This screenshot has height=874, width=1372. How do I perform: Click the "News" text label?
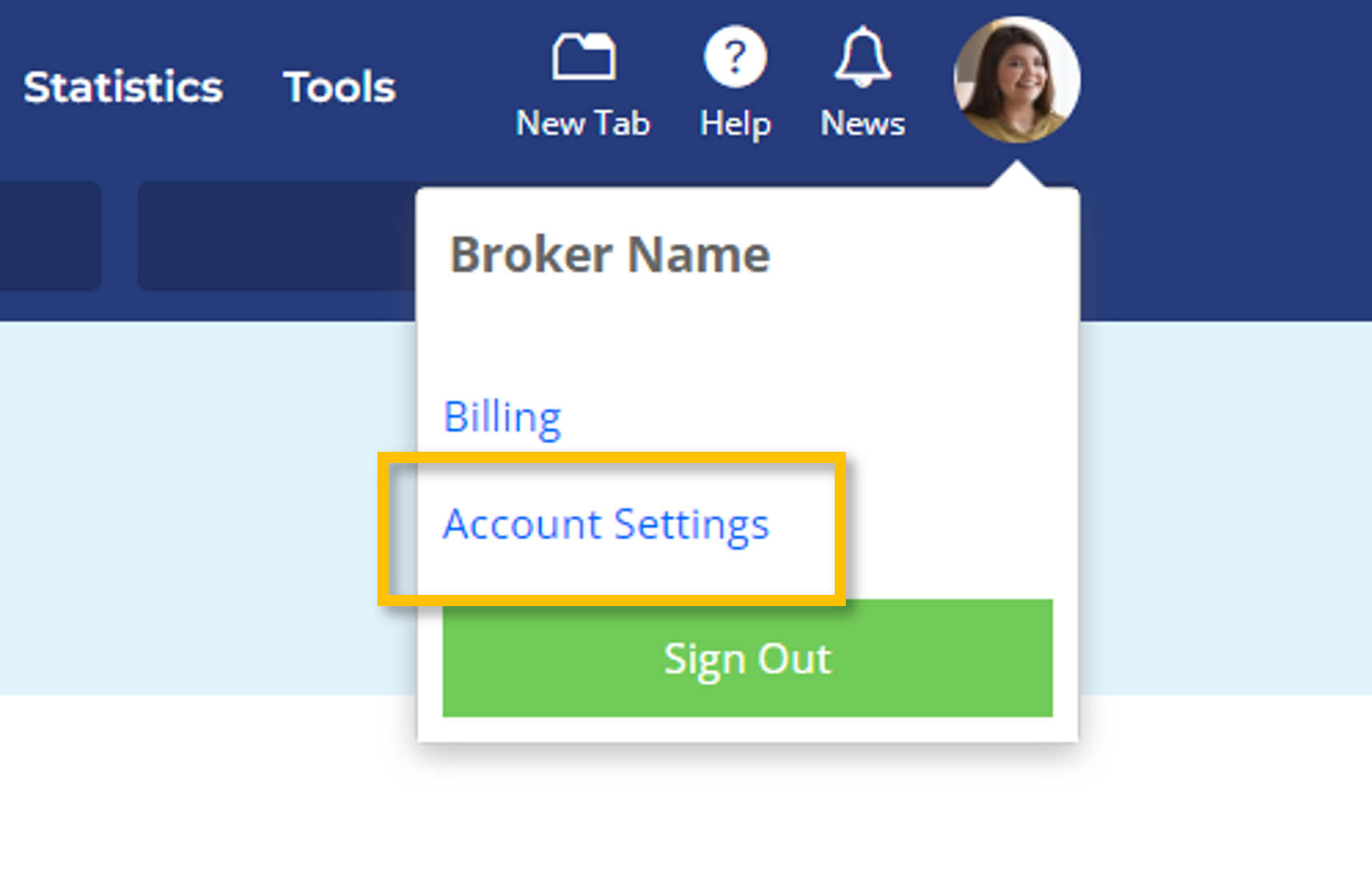click(x=863, y=124)
